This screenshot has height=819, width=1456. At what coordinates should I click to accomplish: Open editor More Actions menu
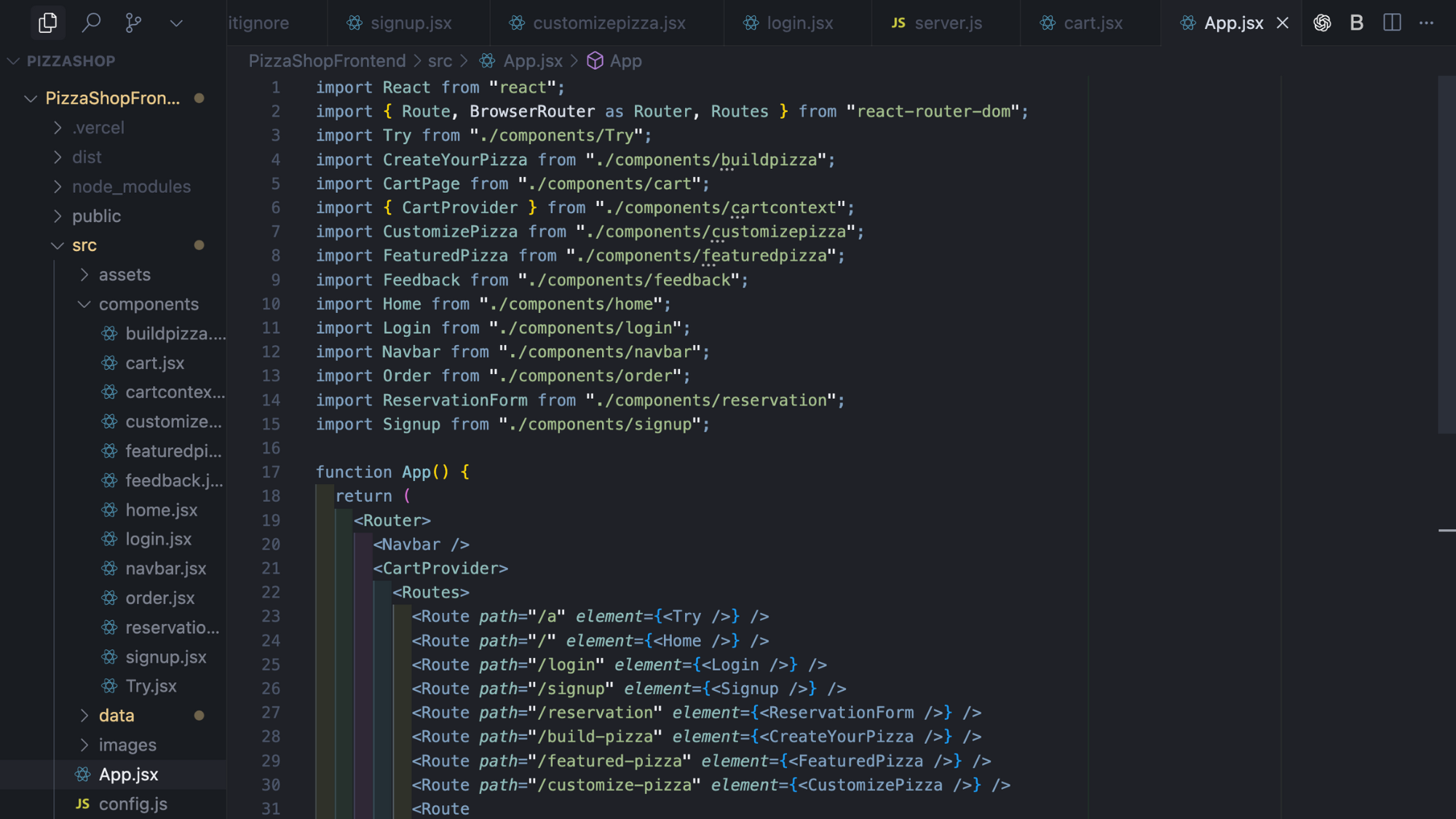click(1426, 23)
